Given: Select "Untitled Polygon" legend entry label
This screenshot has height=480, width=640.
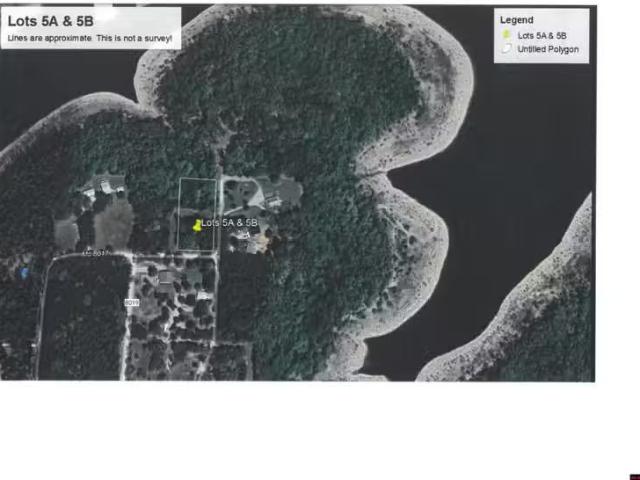Looking at the screenshot, I should pyautogui.click(x=547, y=49).
